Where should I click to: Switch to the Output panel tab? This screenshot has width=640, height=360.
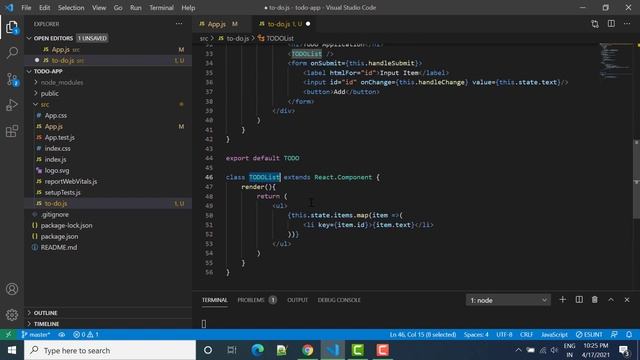298,300
